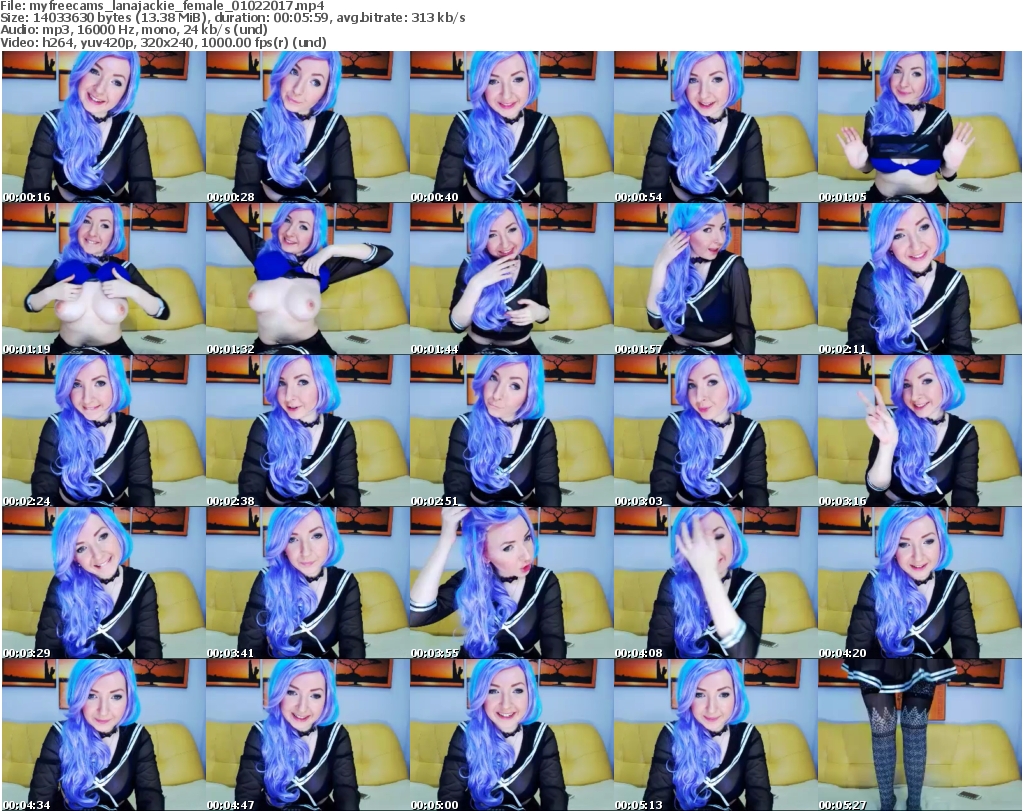Click the 'Video: h264, yuv420p' line

pos(163,42)
